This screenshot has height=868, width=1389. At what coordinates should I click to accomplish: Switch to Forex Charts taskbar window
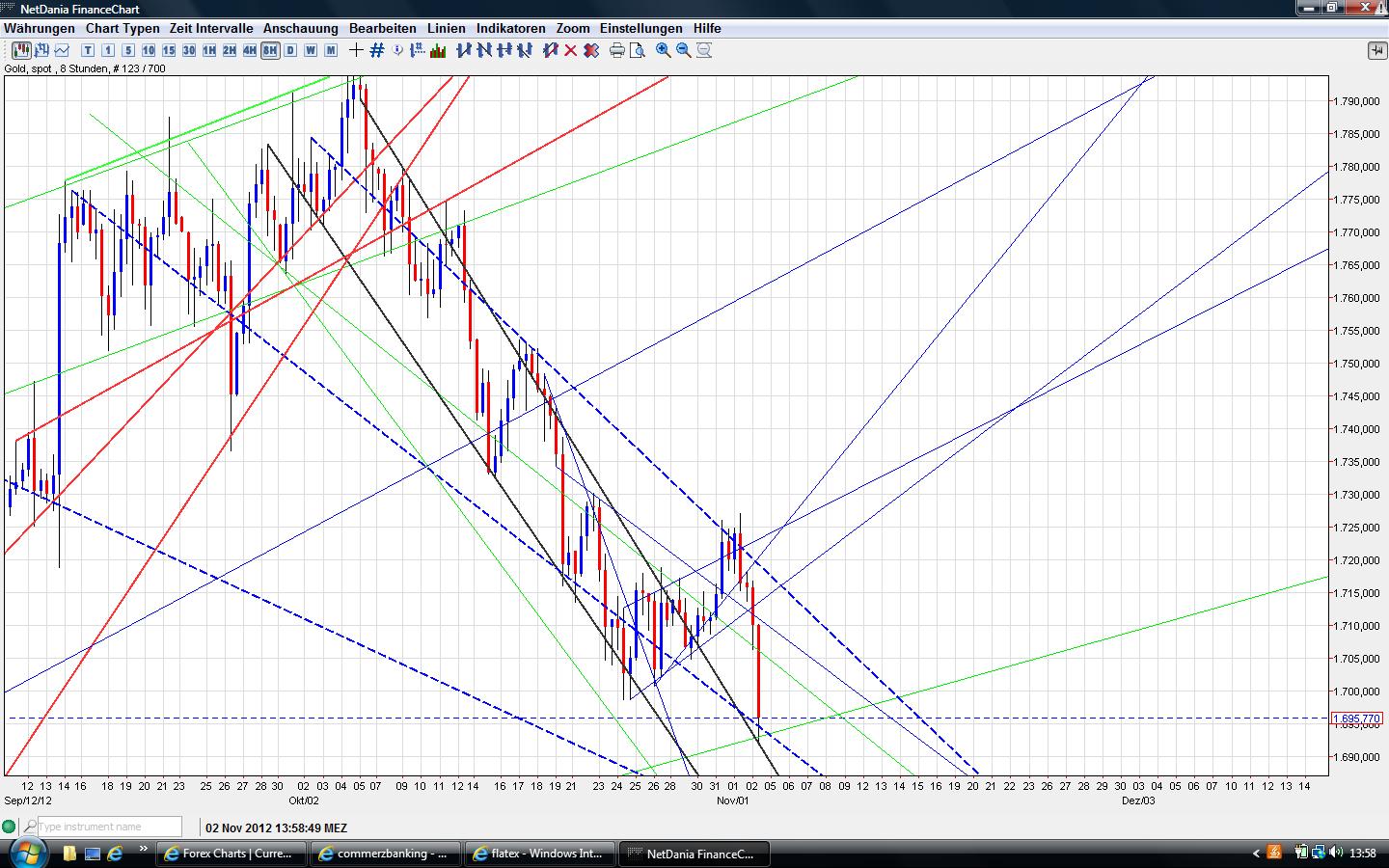[x=231, y=854]
